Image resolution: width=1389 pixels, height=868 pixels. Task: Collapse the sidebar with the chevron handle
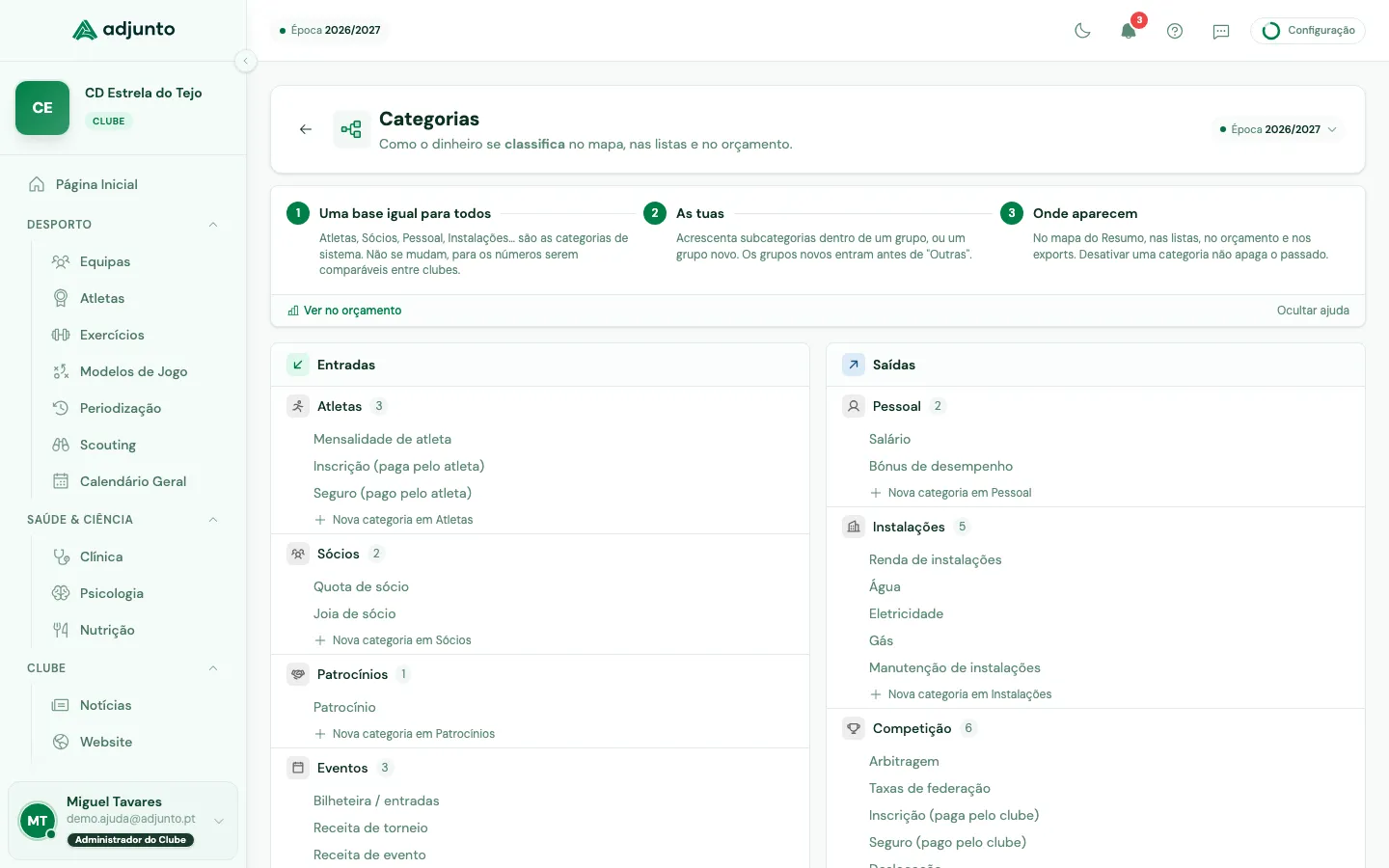click(x=245, y=61)
